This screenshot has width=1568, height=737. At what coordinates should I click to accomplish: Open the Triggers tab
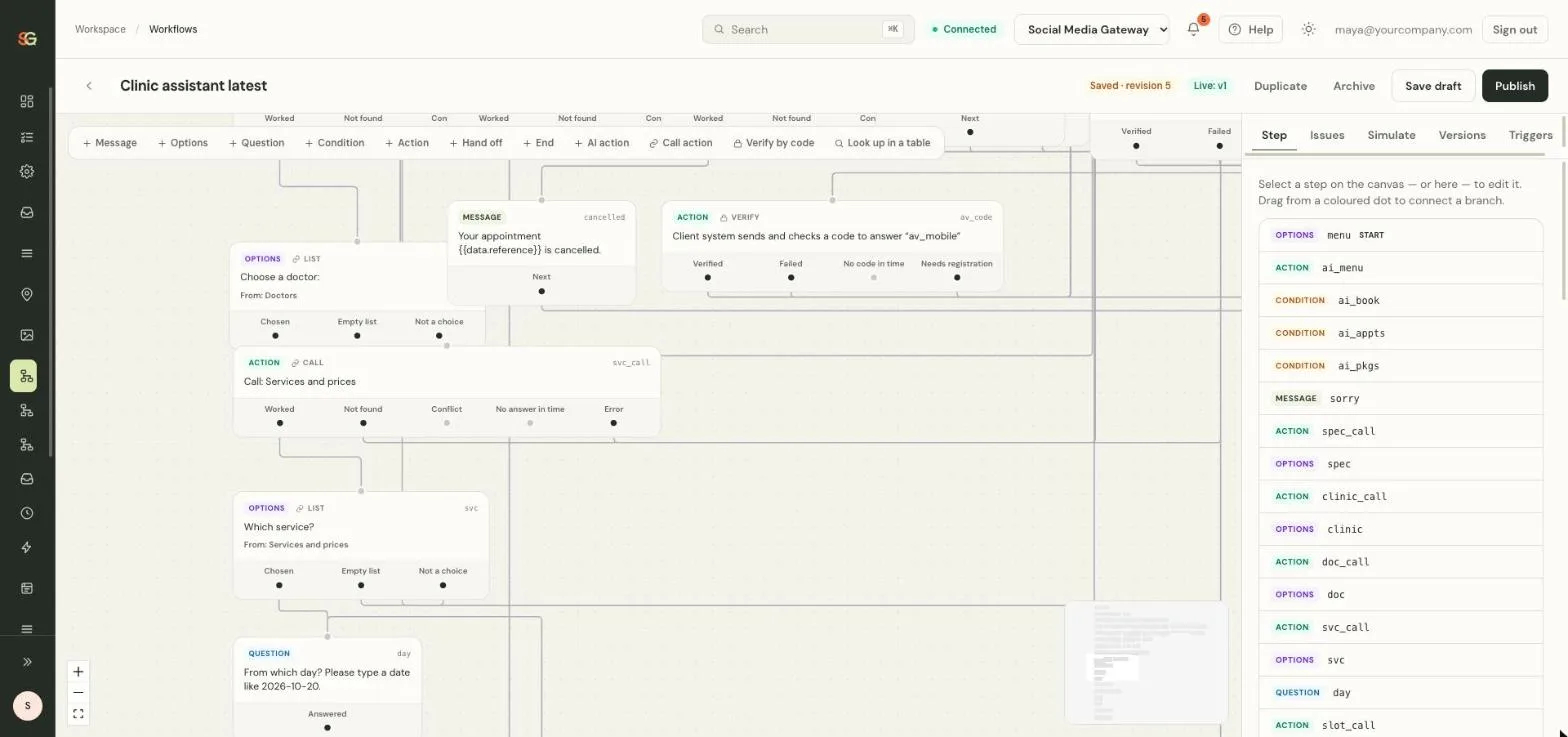pos(1530,135)
